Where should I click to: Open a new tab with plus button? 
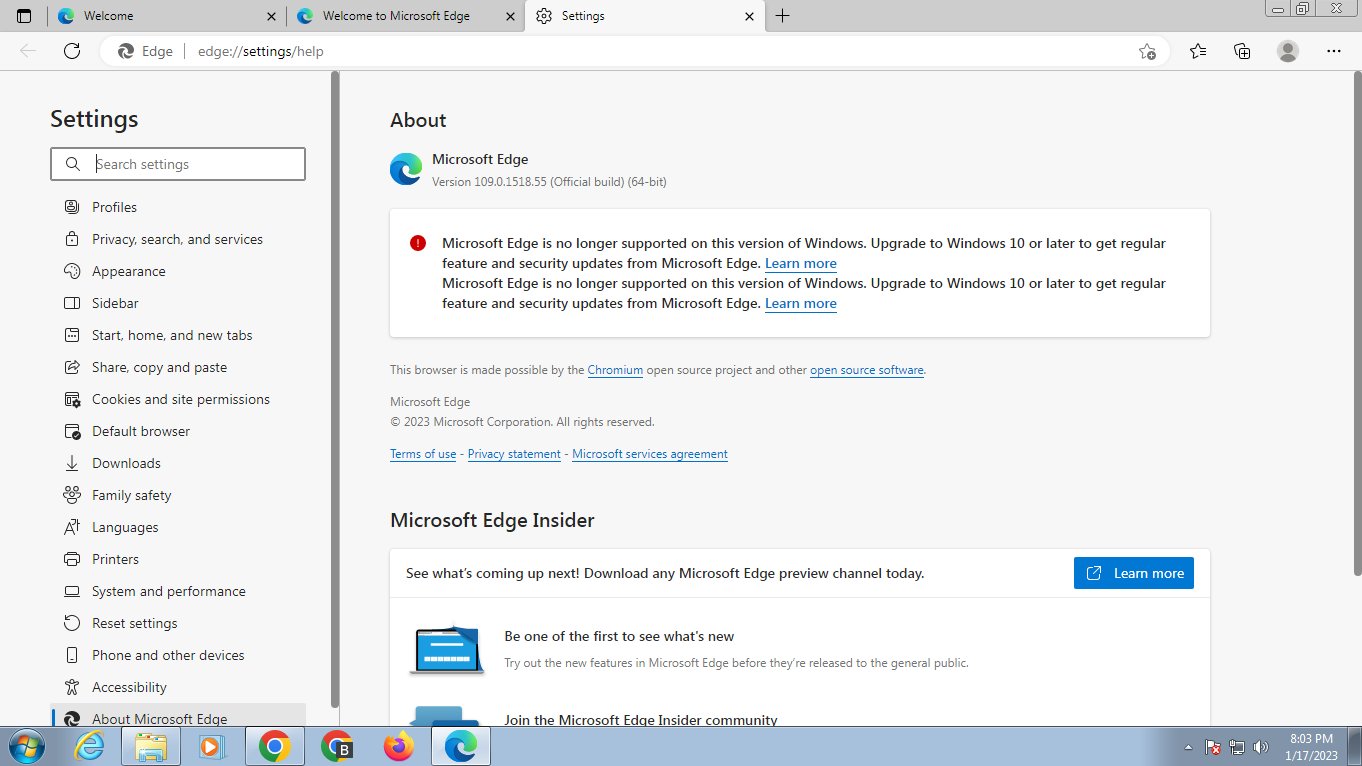[782, 16]
